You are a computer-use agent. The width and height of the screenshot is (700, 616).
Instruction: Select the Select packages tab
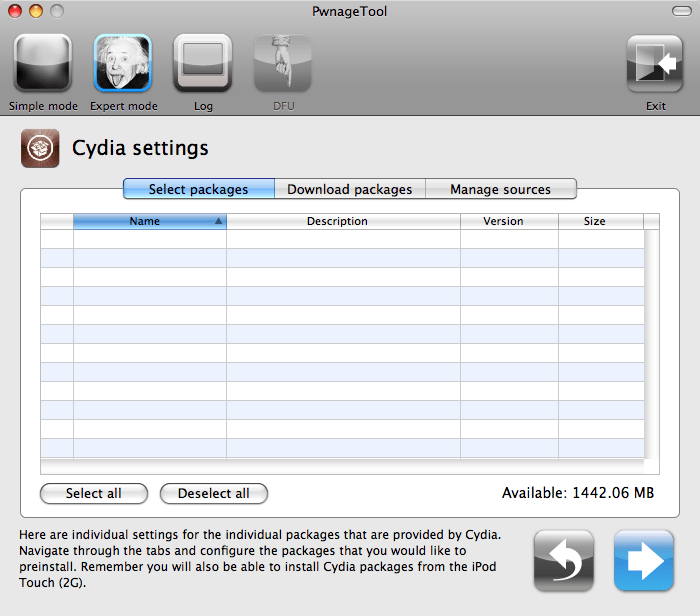coord(199,189)
